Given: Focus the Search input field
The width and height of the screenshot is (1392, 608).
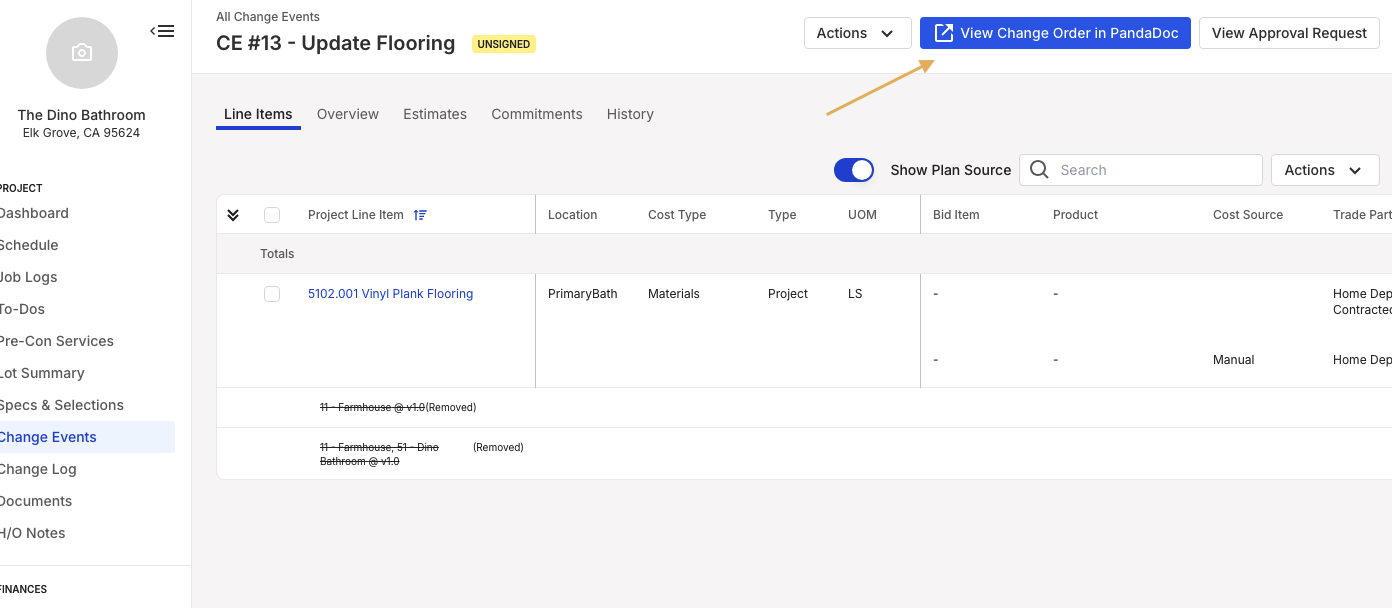Looking at the screenshot, I should (x=1141, y=170).
